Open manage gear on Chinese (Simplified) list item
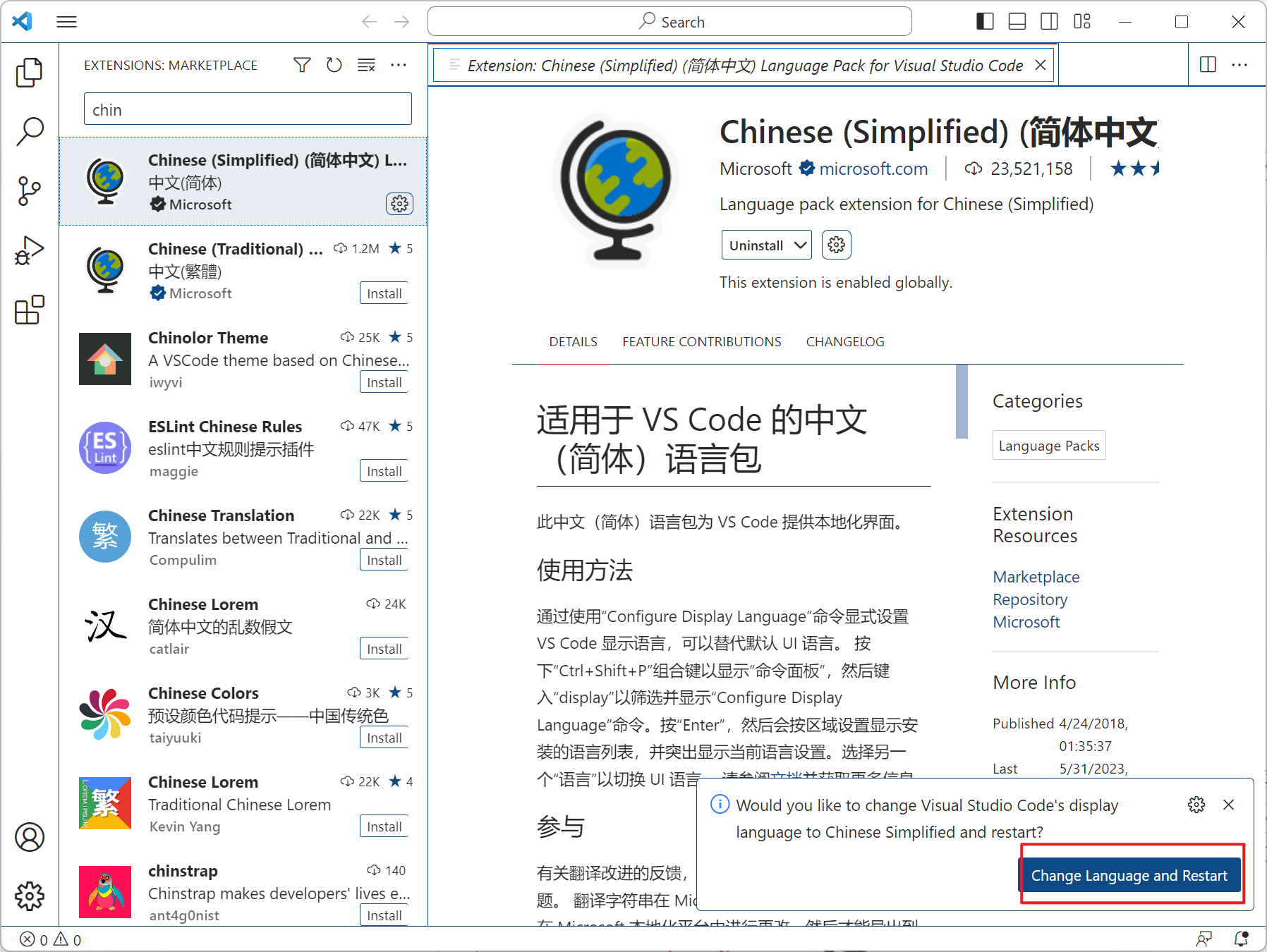 pos(399,204)
